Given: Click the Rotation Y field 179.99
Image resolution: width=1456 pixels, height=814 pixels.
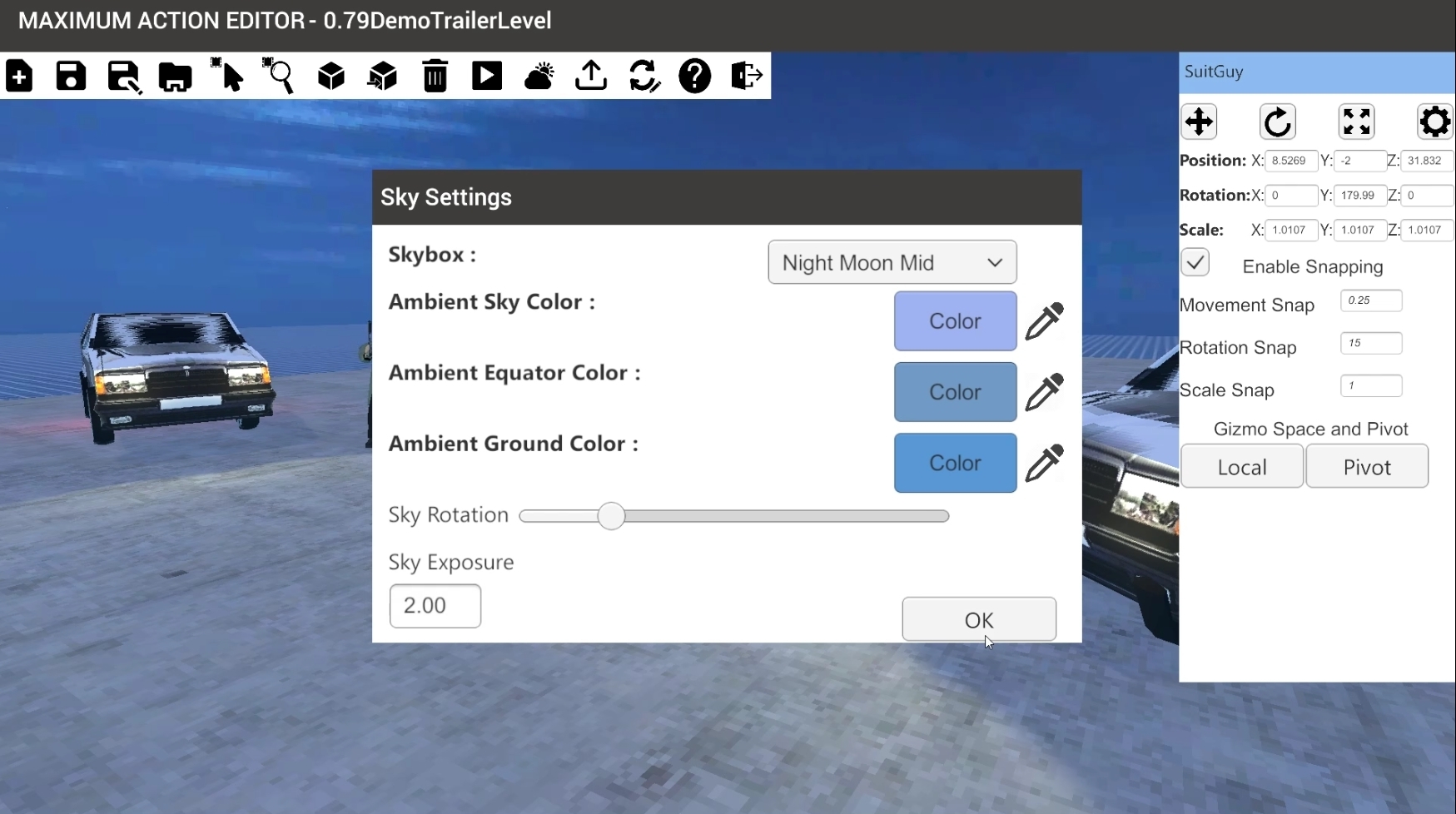Looking at the screenshot, I should tap(1360, 196).
